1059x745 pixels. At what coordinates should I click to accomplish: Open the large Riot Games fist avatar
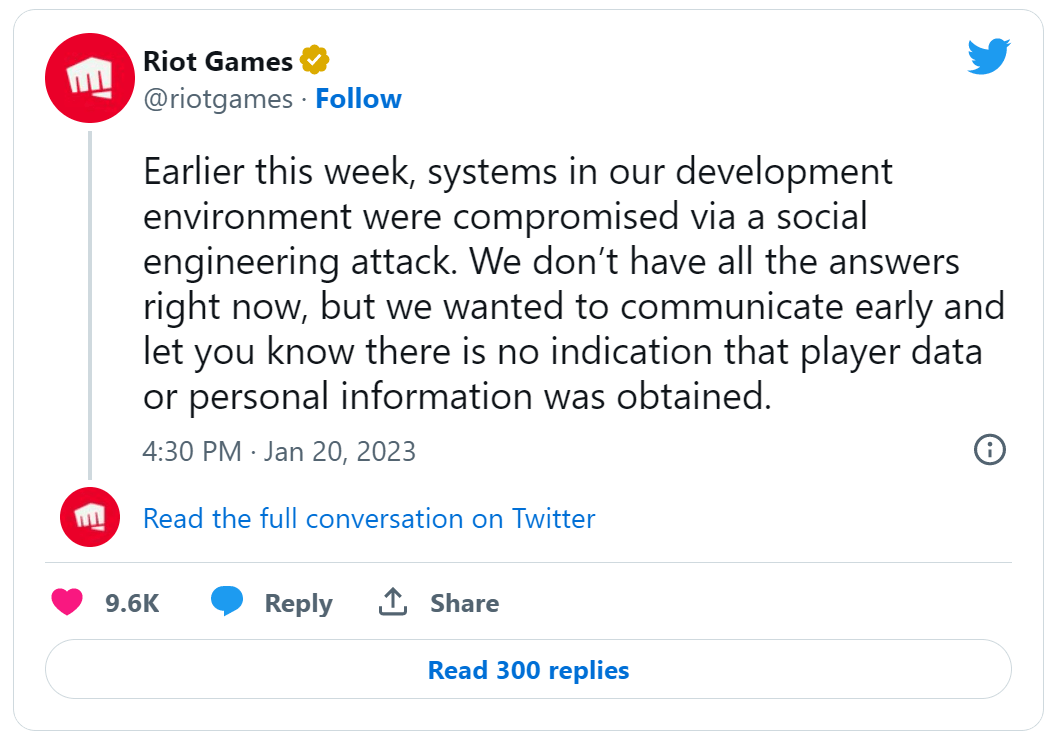pos(90,78)
